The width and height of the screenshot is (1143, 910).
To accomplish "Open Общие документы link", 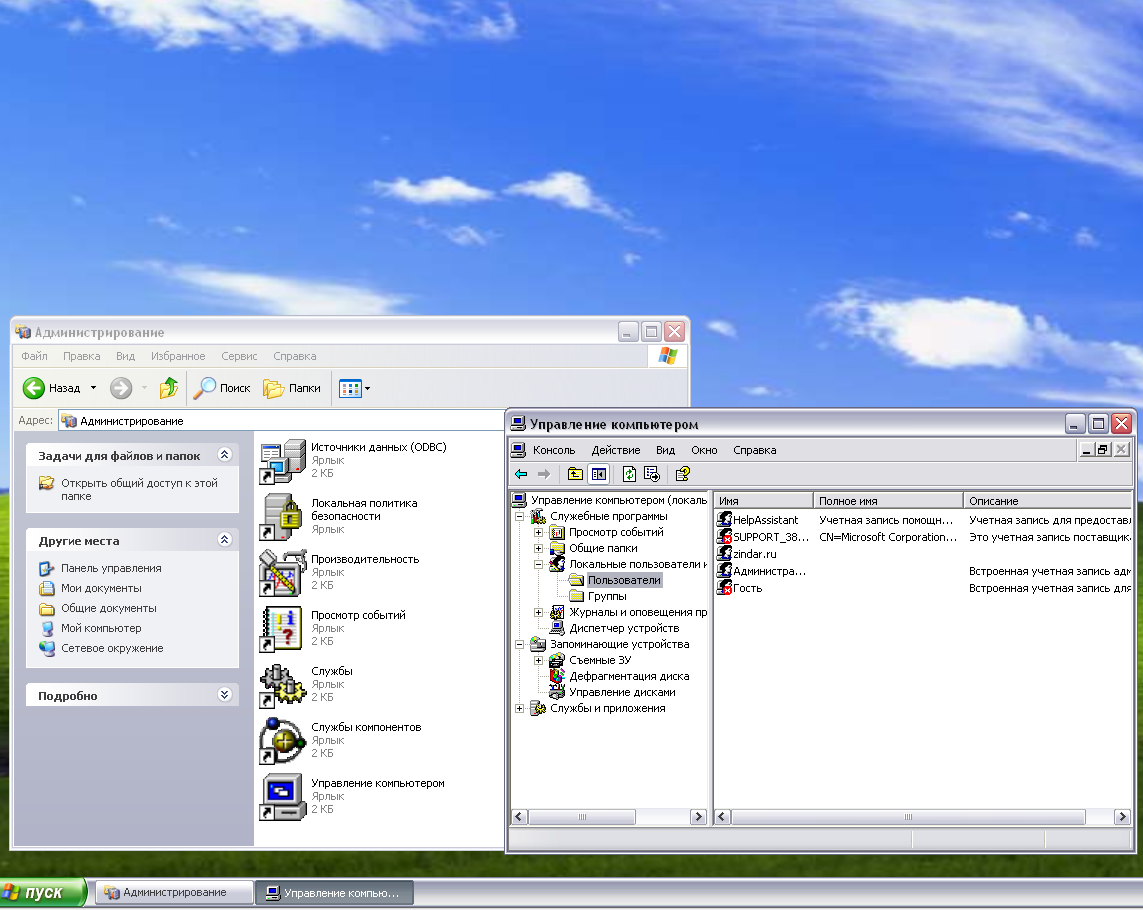I will [109, 608].
